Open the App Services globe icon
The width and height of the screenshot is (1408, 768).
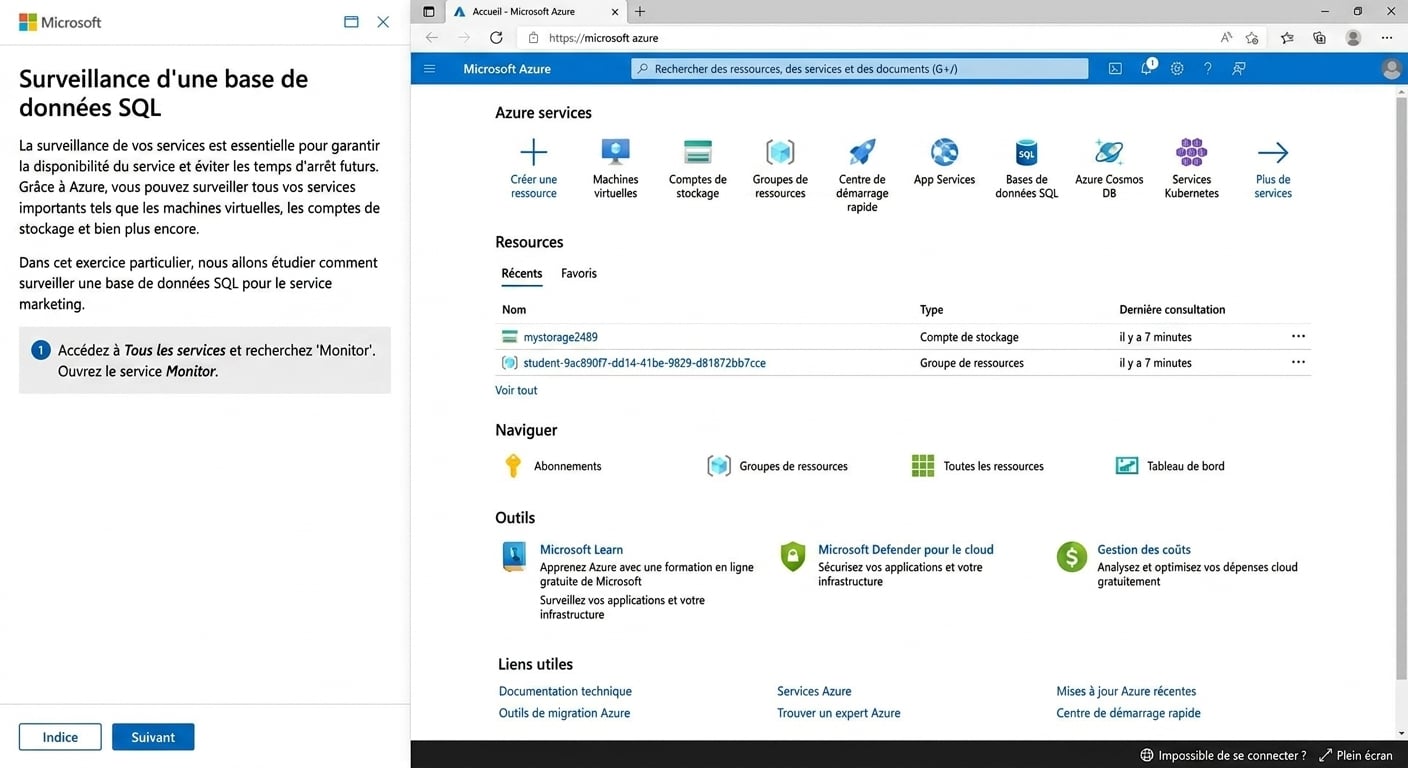[944, 152]
